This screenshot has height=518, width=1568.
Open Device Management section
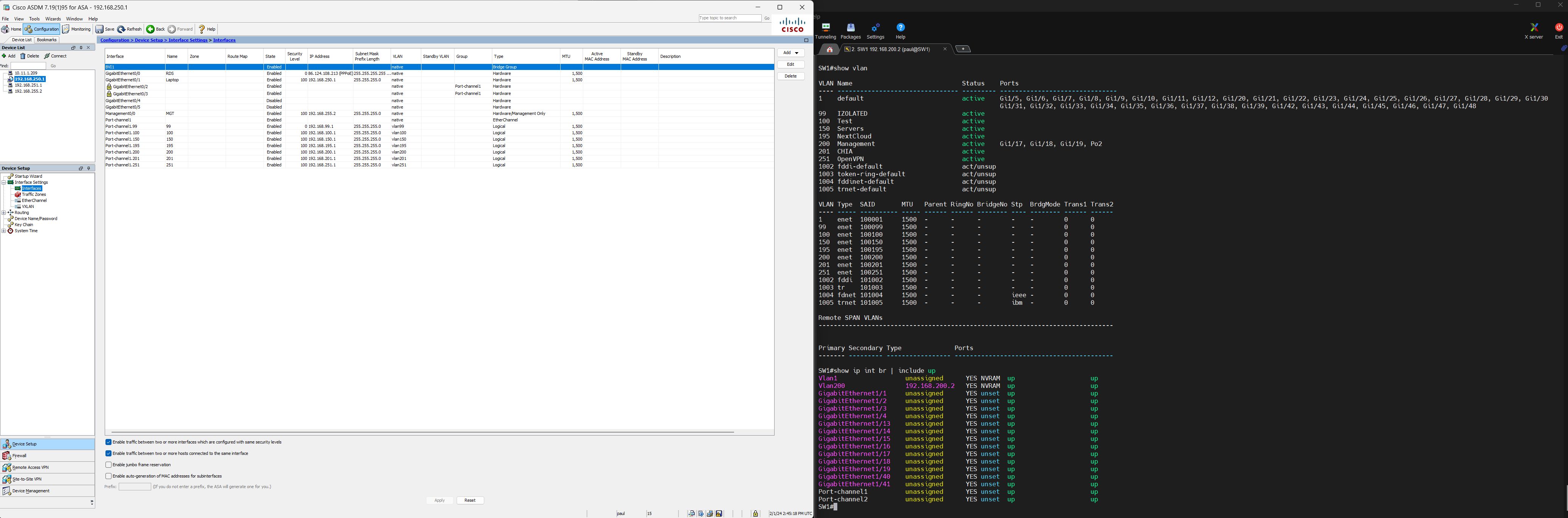pos(48,491)
